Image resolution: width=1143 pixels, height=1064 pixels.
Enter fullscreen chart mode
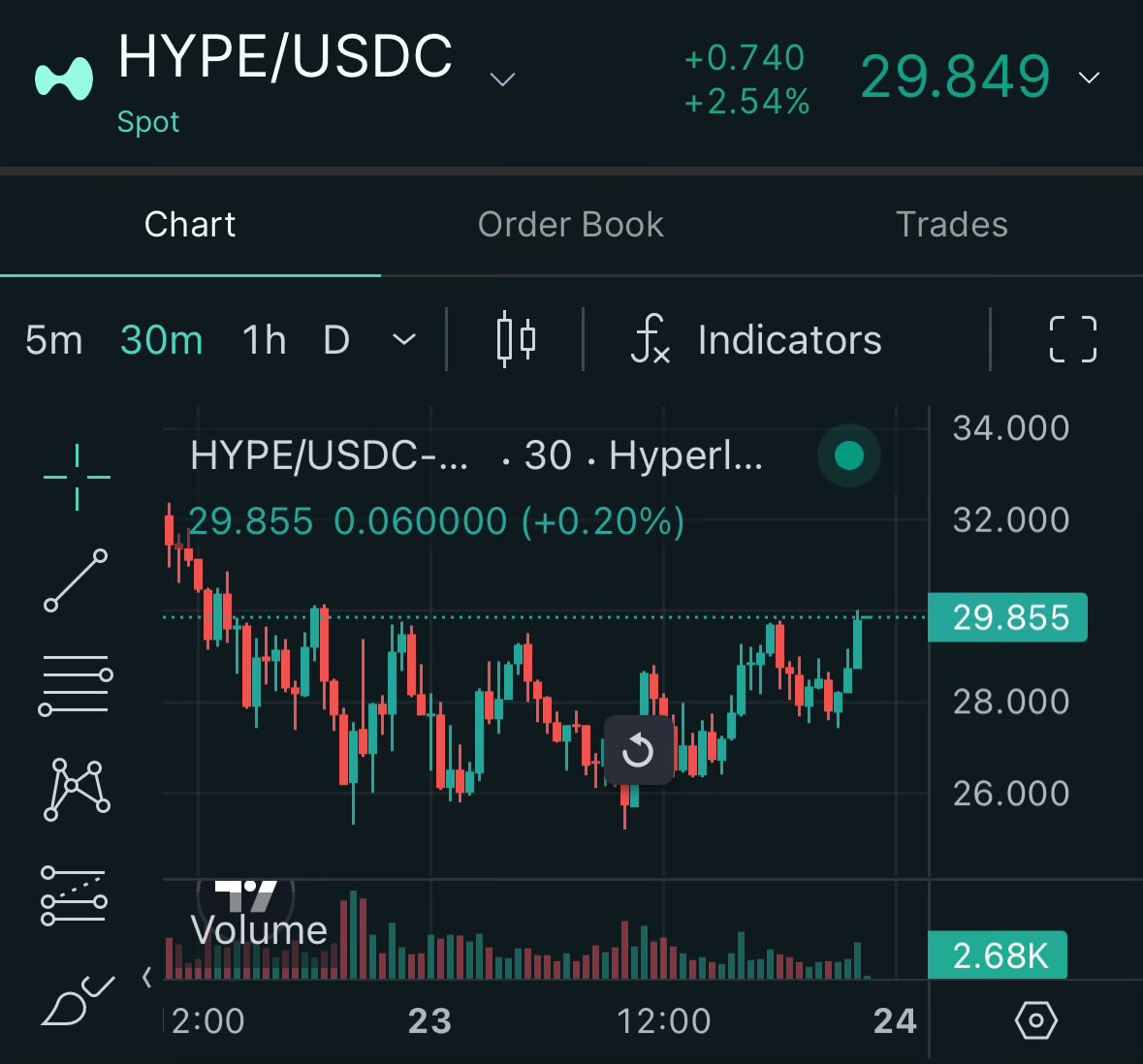1072,339
